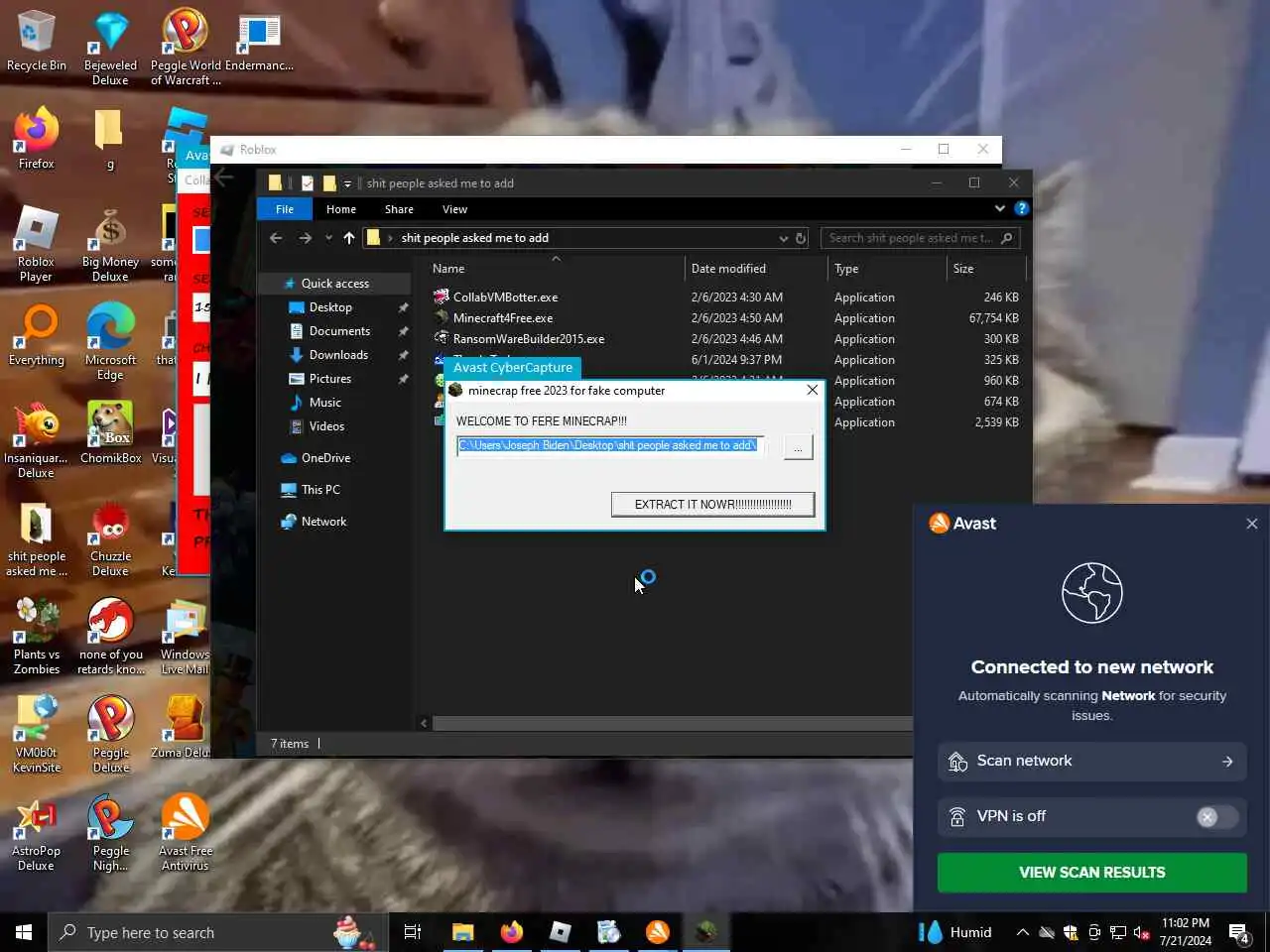Screen dimensions: 1270x952
Task: Expand the Explorer ribbon chevron
Action: pos(999,208)
